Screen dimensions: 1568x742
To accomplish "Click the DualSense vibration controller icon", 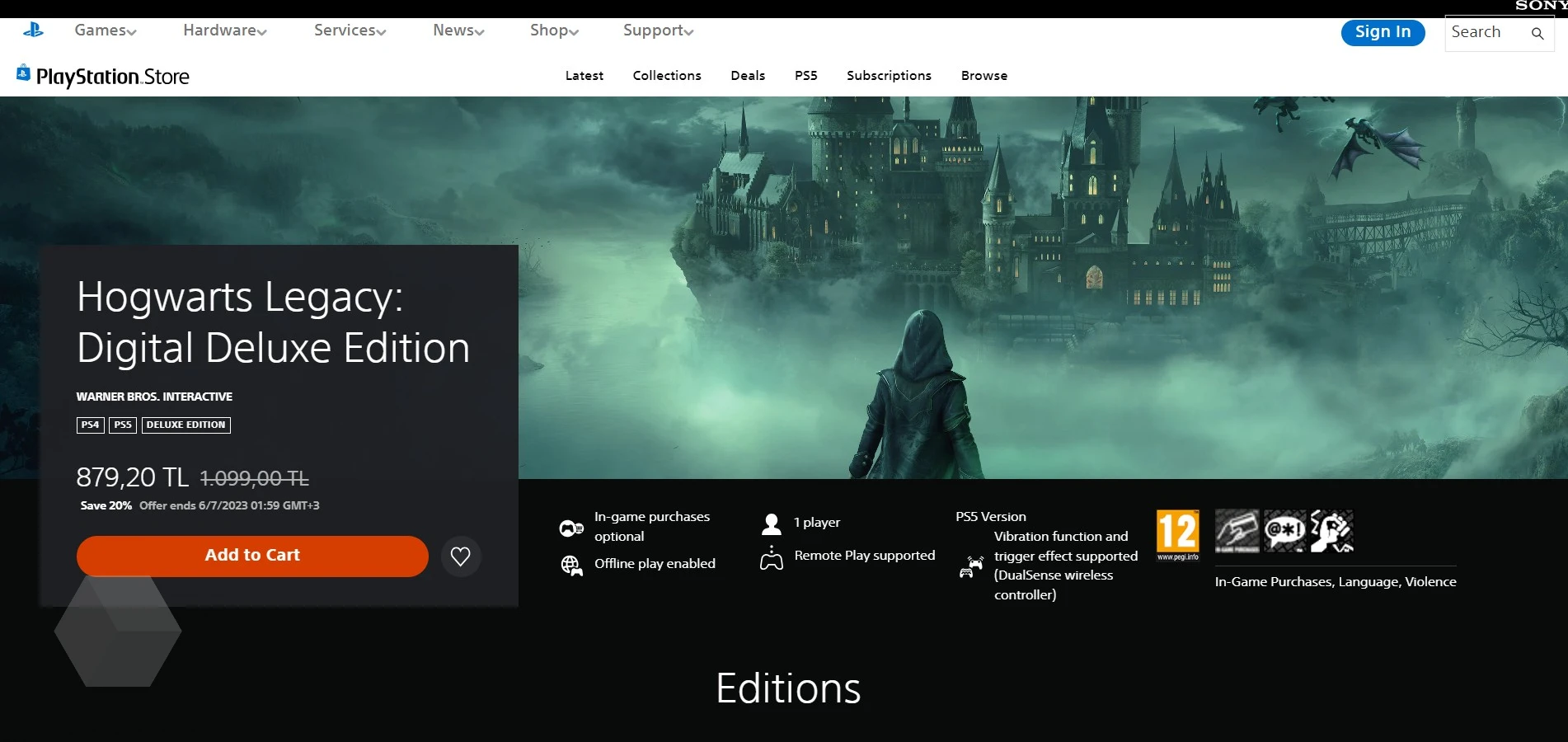I will click(972, 567).
